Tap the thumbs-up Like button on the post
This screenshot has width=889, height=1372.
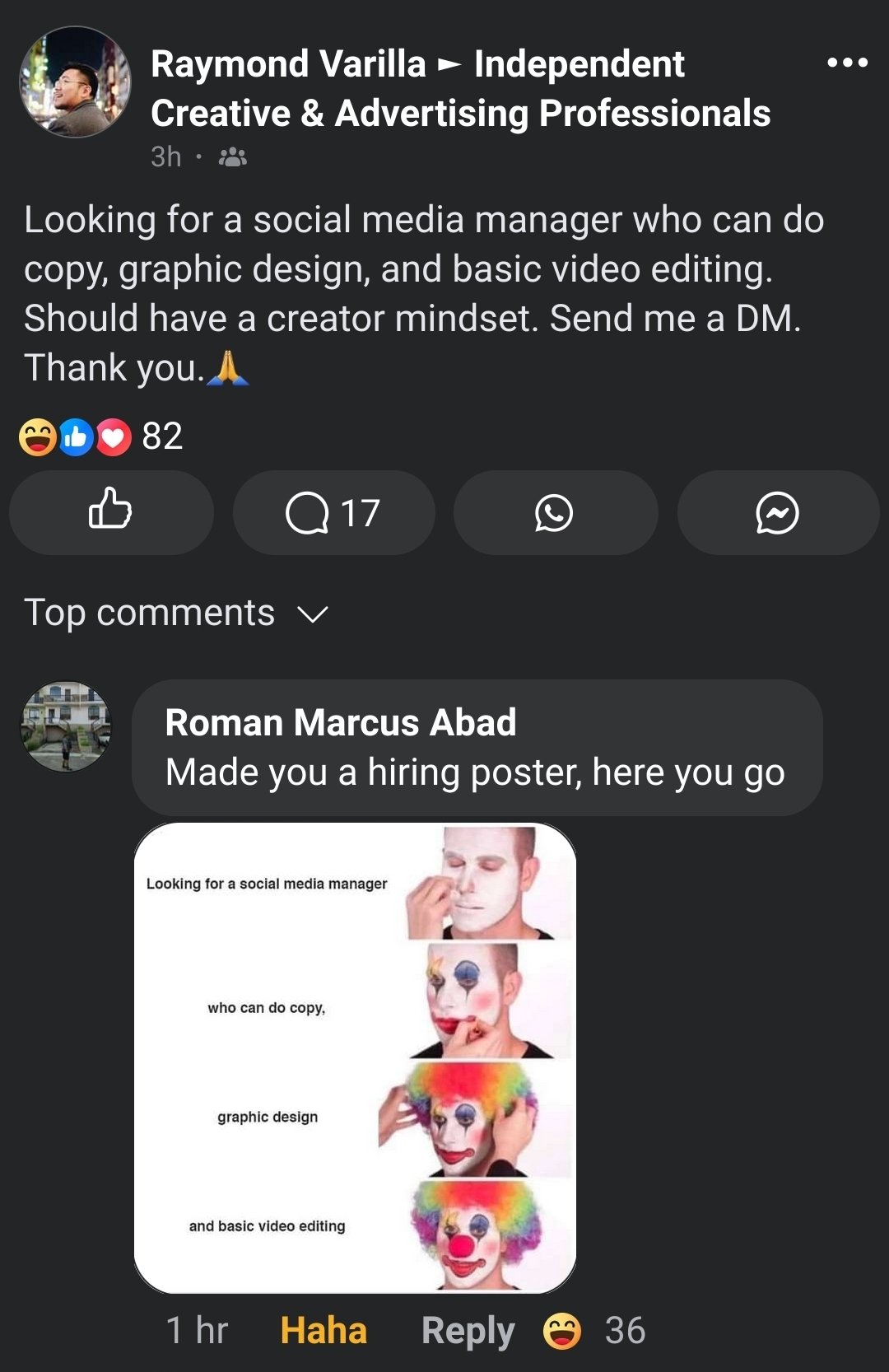point(111,512)
